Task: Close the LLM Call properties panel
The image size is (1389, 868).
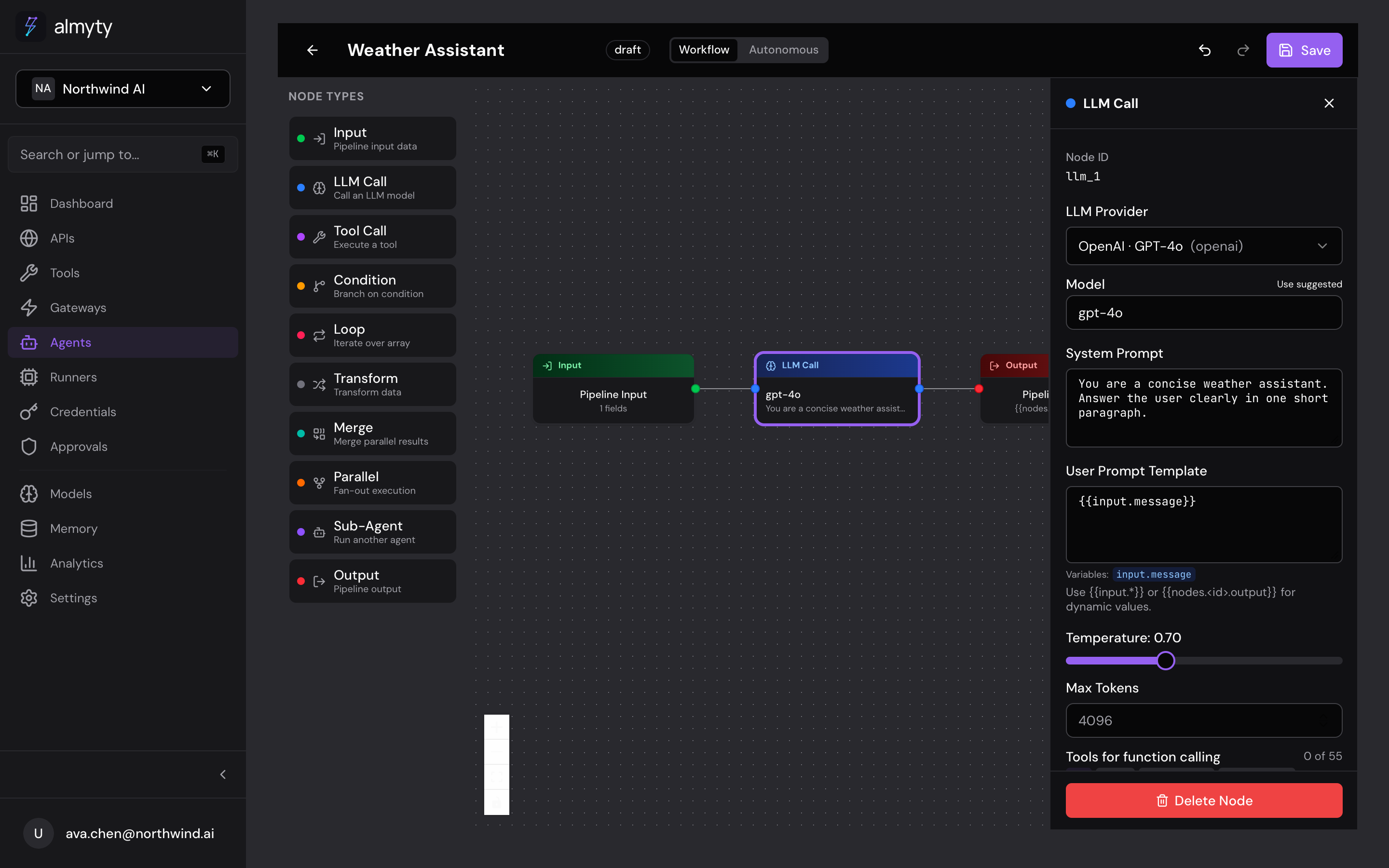Action: click(x=1329, y=103)
